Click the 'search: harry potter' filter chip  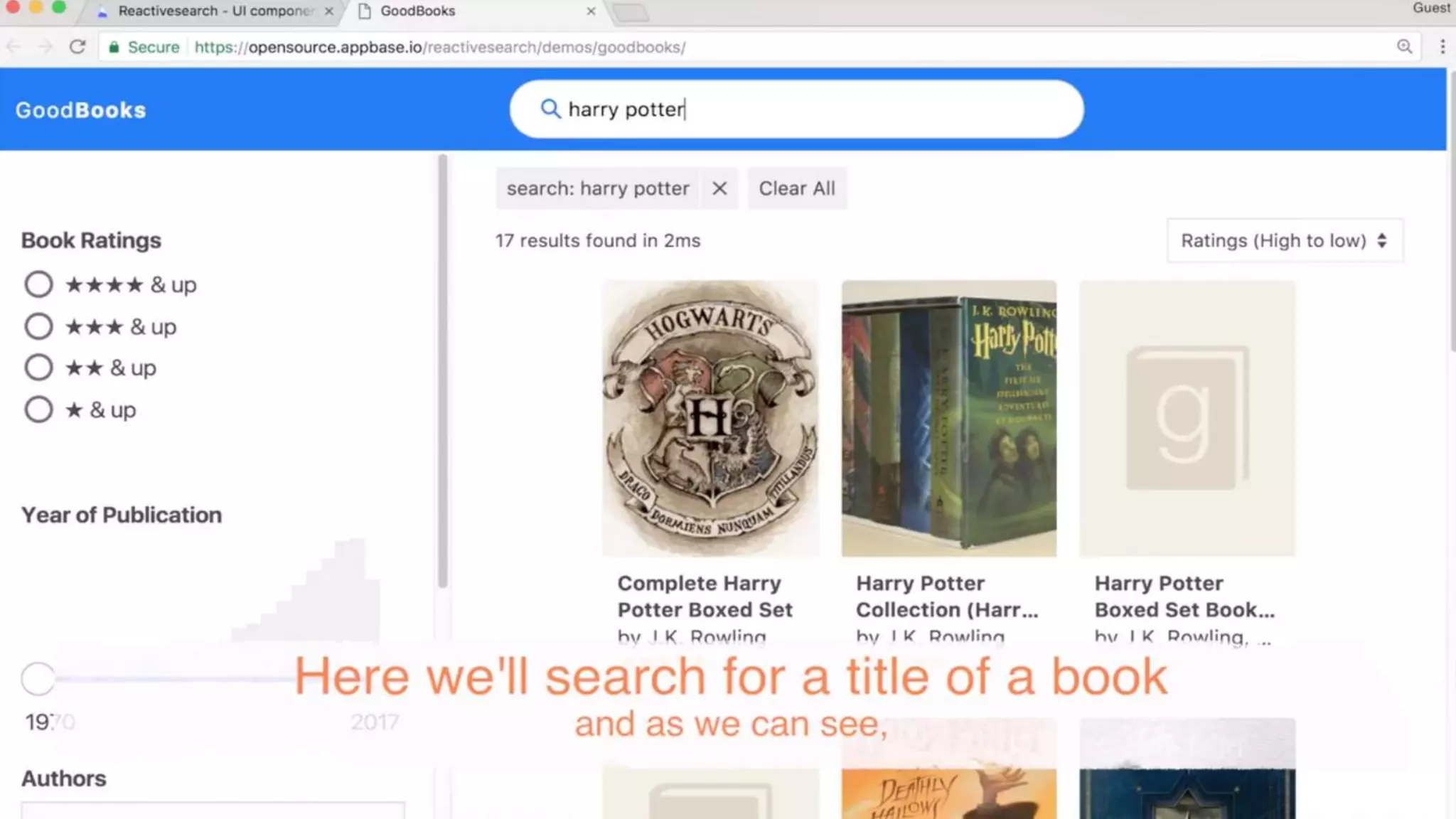point(598,188)
